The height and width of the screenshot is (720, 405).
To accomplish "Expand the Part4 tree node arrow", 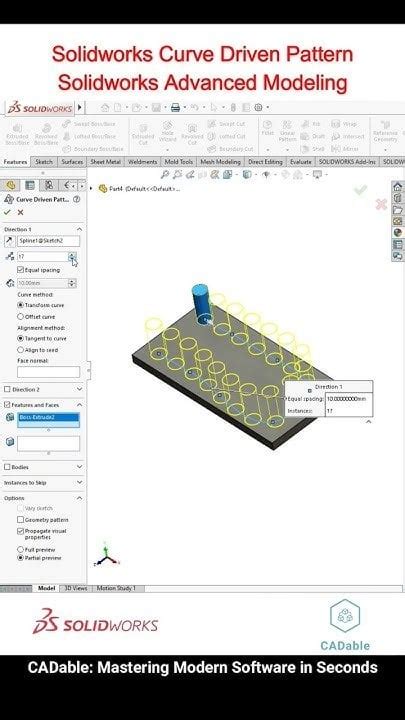I will 91,188.
